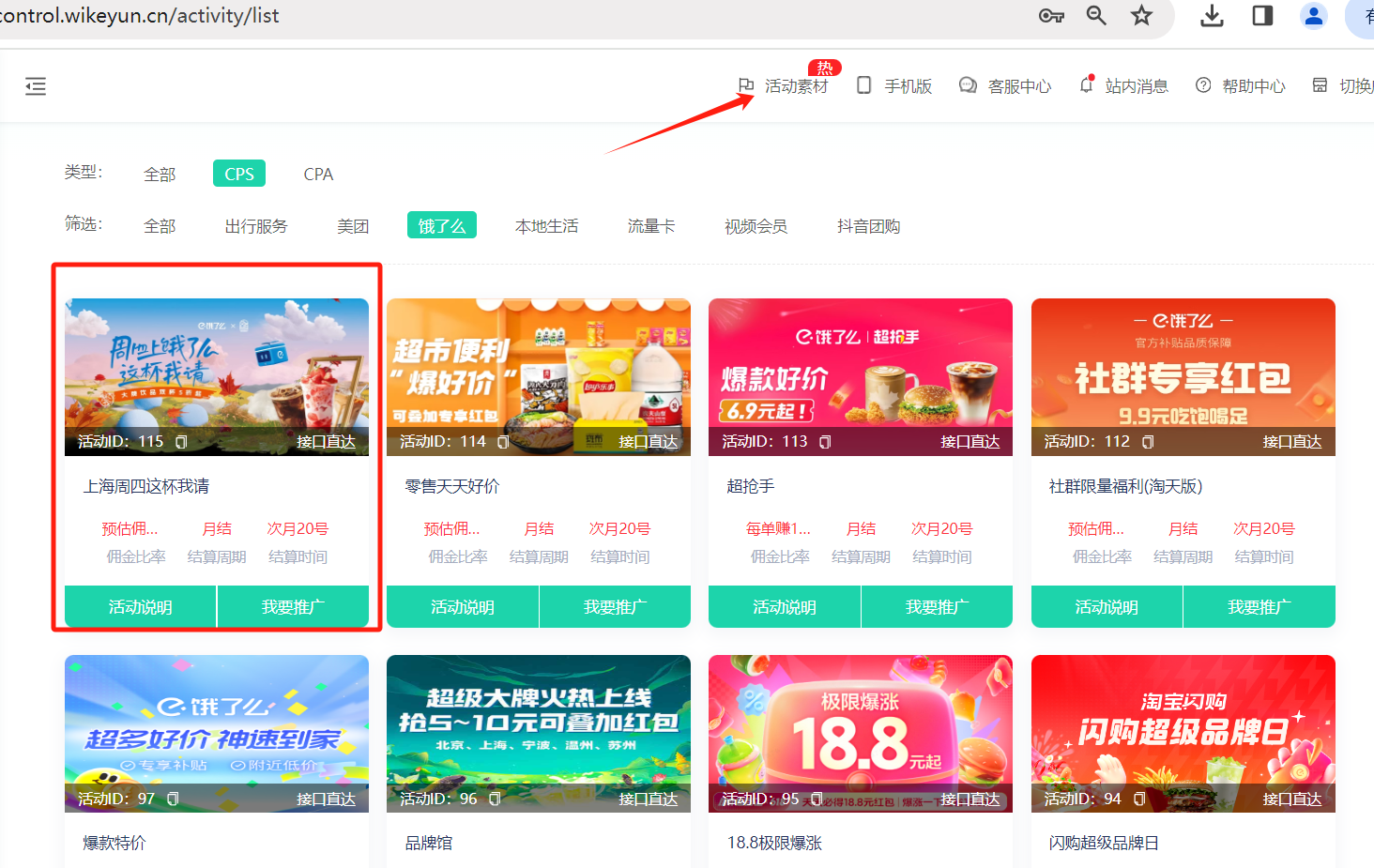Click 我要推广 for 零售天天好价

coord(616,607)
